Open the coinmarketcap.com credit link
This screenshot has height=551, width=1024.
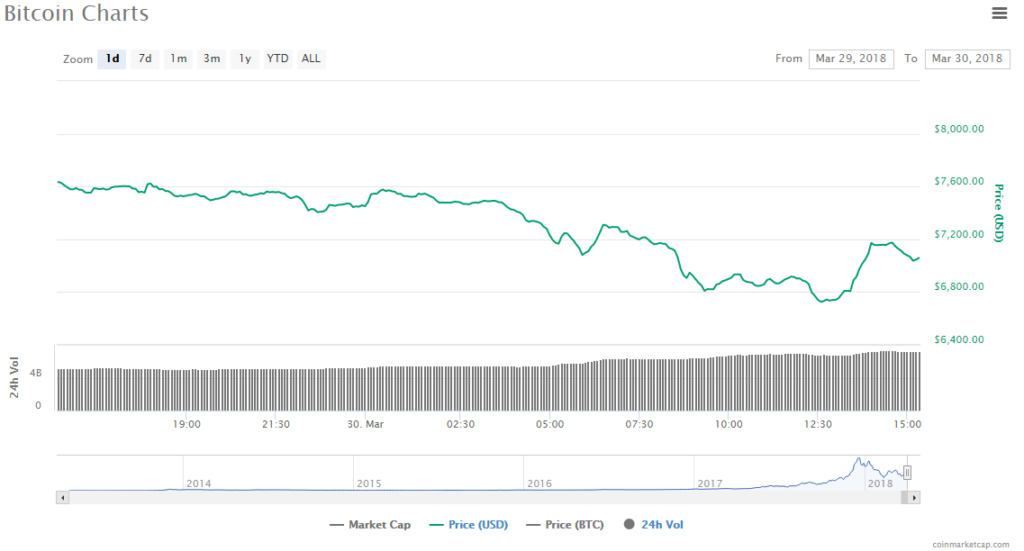pos(970,544)
